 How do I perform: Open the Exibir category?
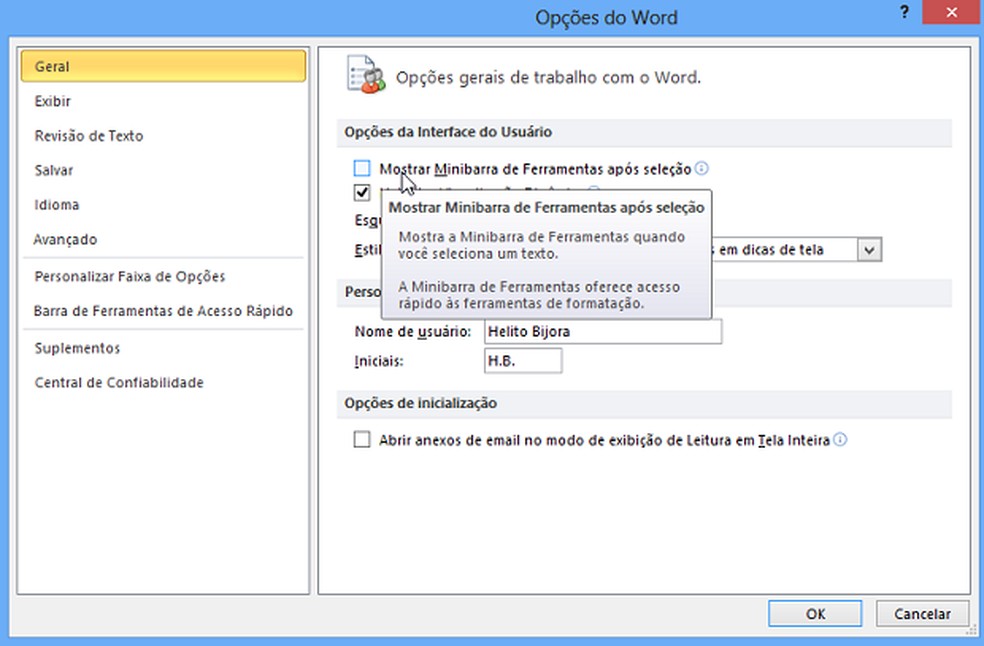[53, 101]
